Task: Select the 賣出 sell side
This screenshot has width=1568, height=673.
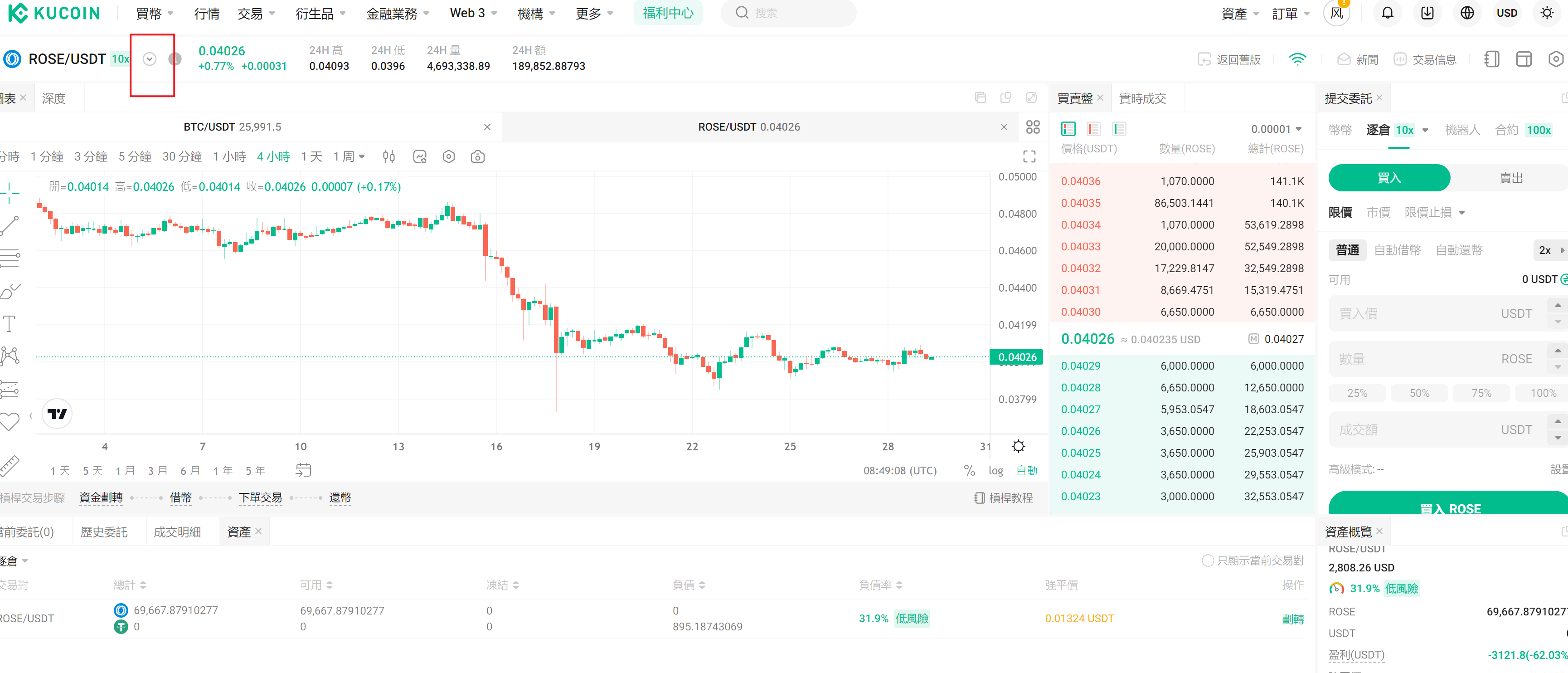Action: (x=1511, y=177)
